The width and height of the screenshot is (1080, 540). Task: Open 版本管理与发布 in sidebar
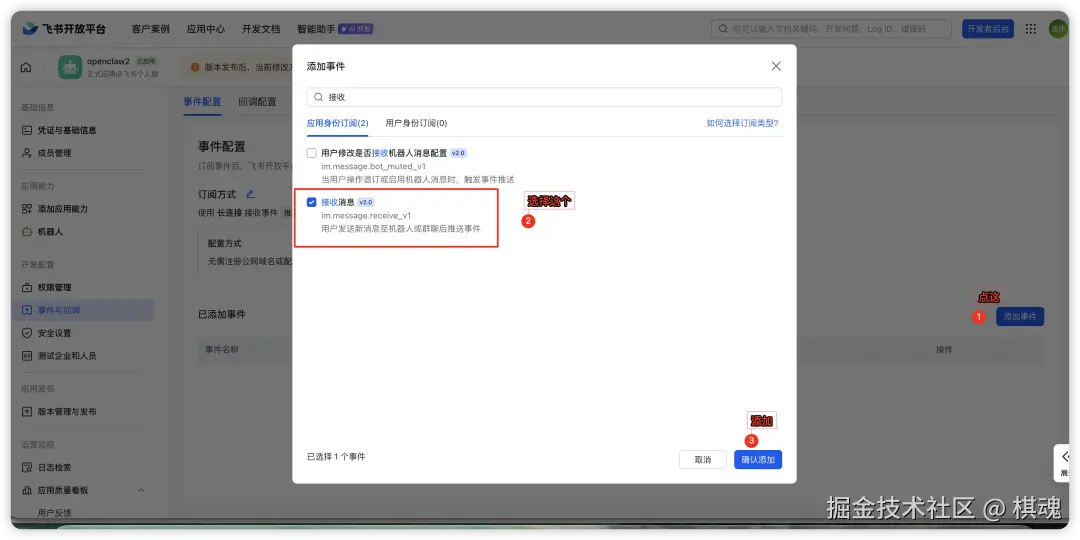[67, 412]
